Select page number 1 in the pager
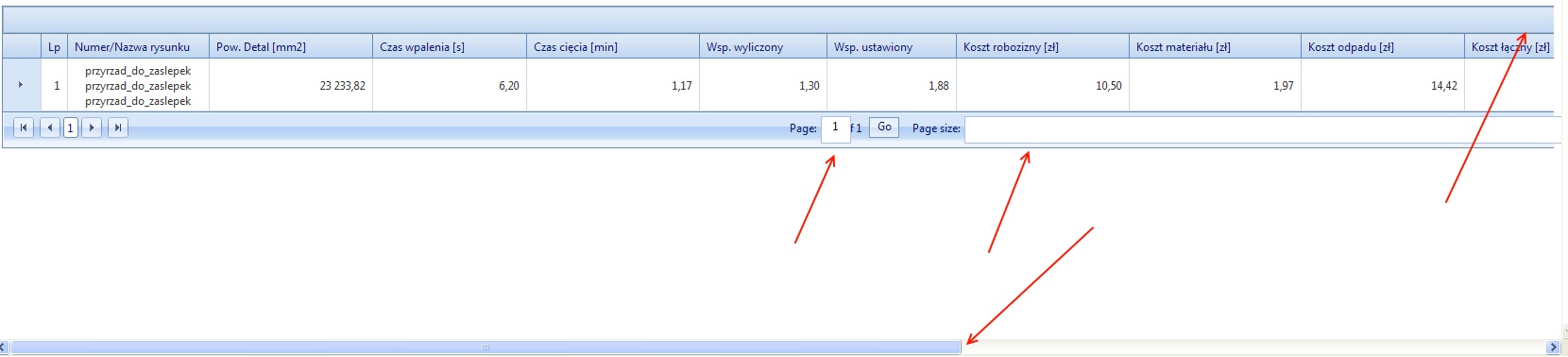The width and height of the screenshot is (1568, 357). [71, 127]
